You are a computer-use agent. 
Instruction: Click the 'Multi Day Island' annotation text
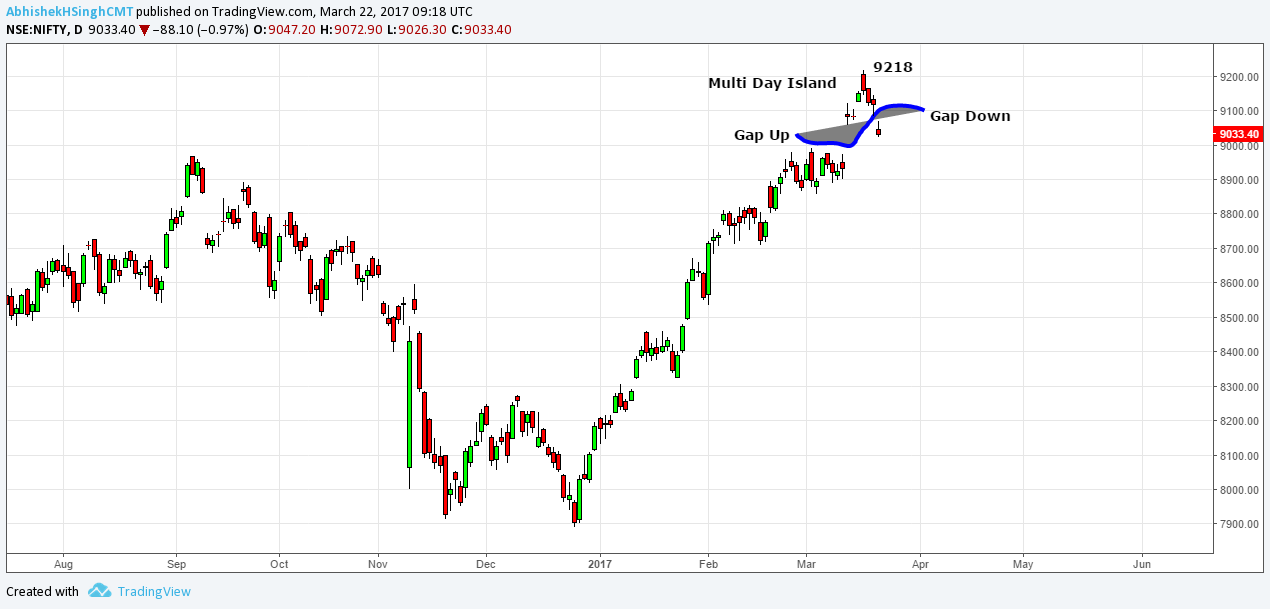pyautogui.click(x=772, y=83)
